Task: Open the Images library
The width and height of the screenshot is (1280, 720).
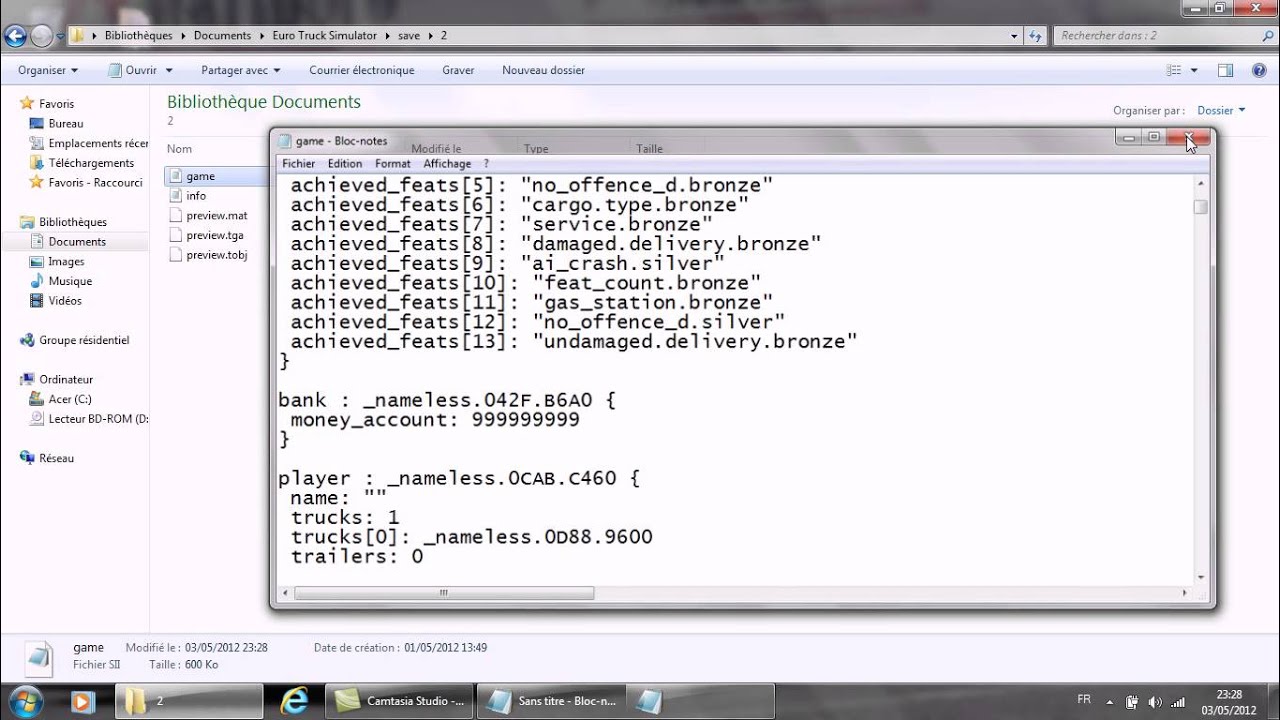Action: [66, 261]
